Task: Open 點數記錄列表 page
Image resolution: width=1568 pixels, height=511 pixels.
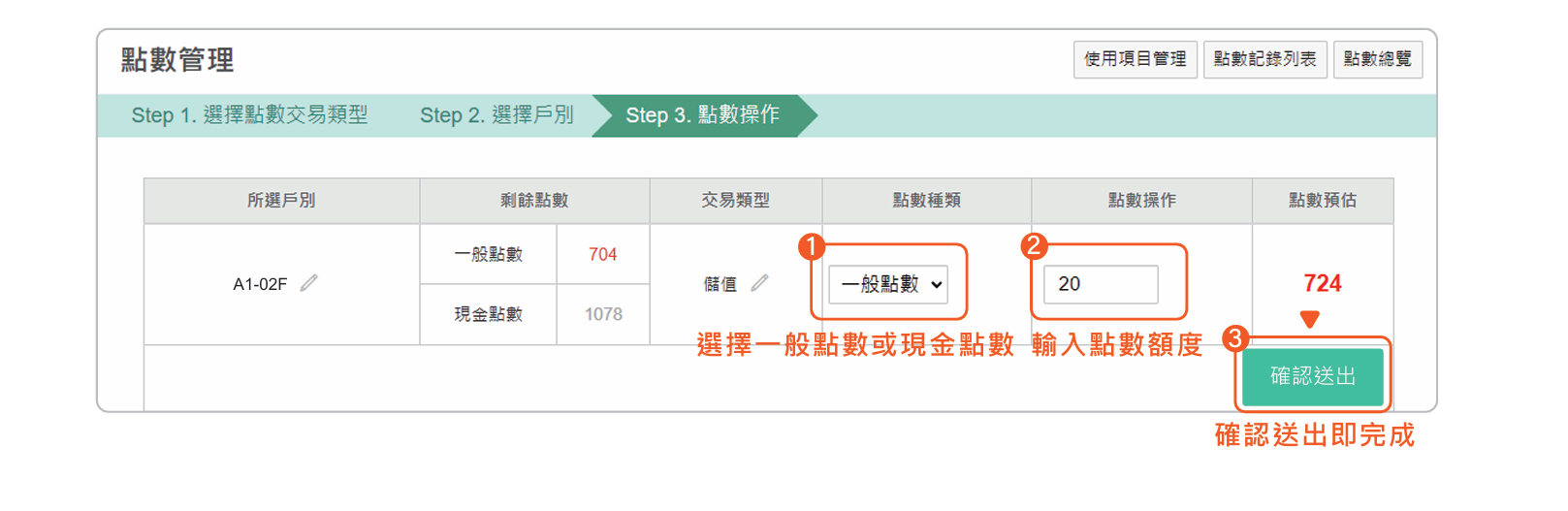Action: [1264, 59]
